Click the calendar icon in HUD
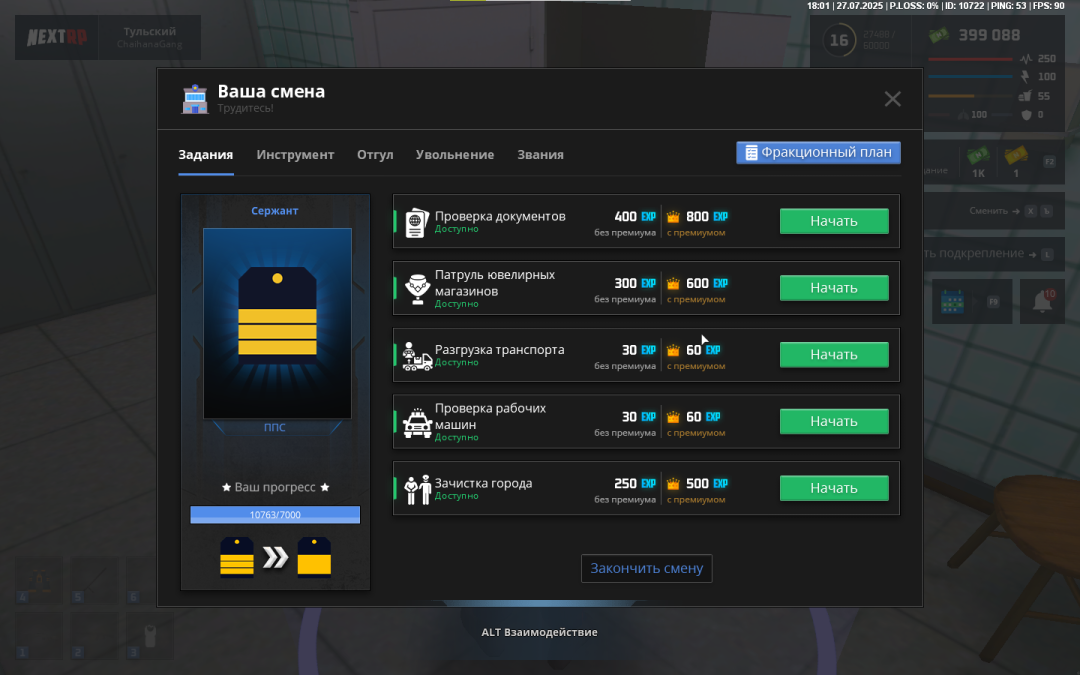 pyautogui.click(x=953, y=302)
